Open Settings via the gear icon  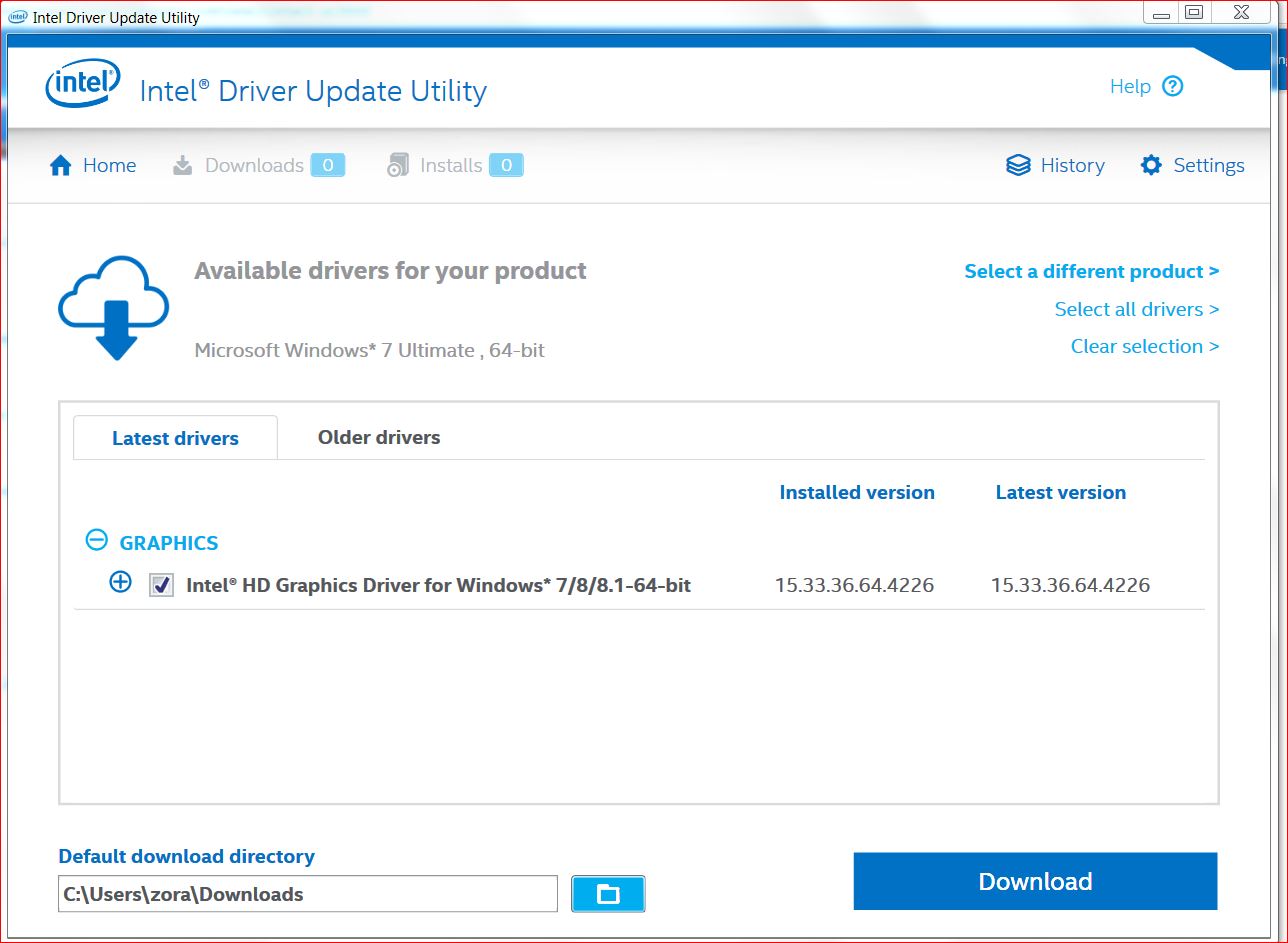pos(1150,165)
